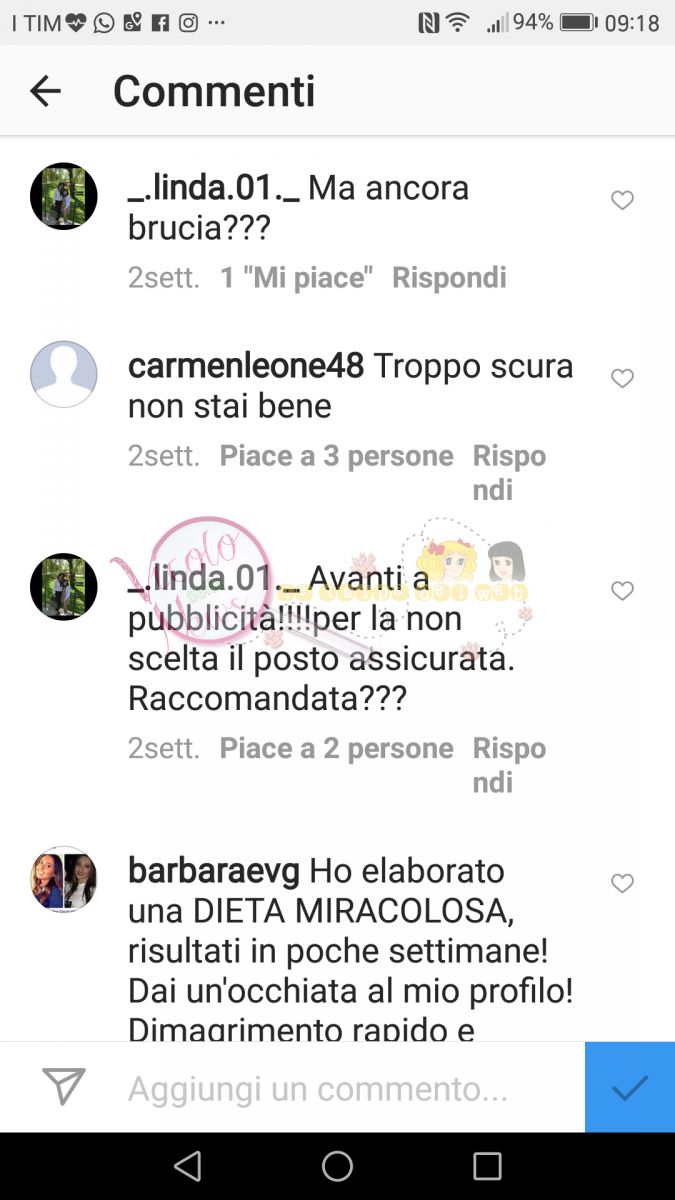Like the "Avanti a pubblicità" comment

pyautogui.click(x=622, y=591)
